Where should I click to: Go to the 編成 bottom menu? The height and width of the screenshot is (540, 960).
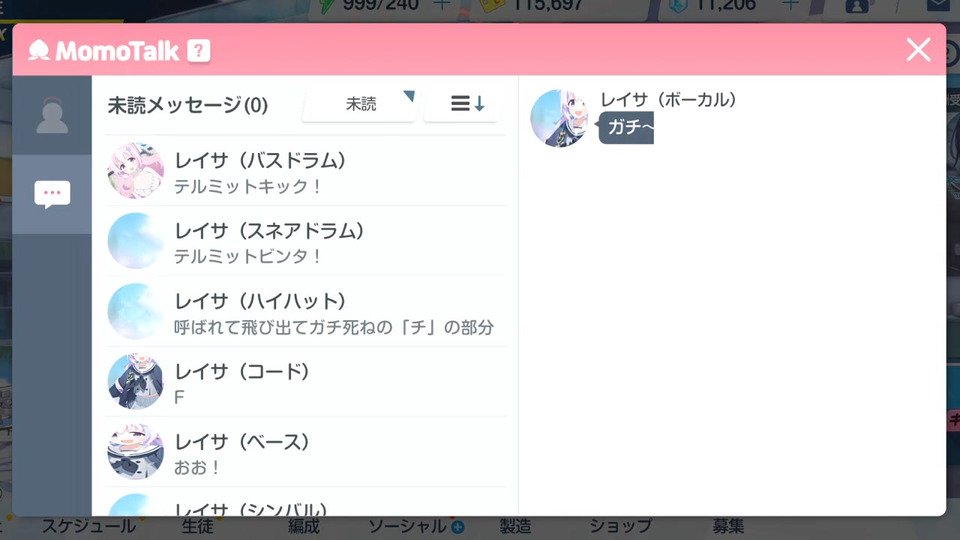[304, 527]
